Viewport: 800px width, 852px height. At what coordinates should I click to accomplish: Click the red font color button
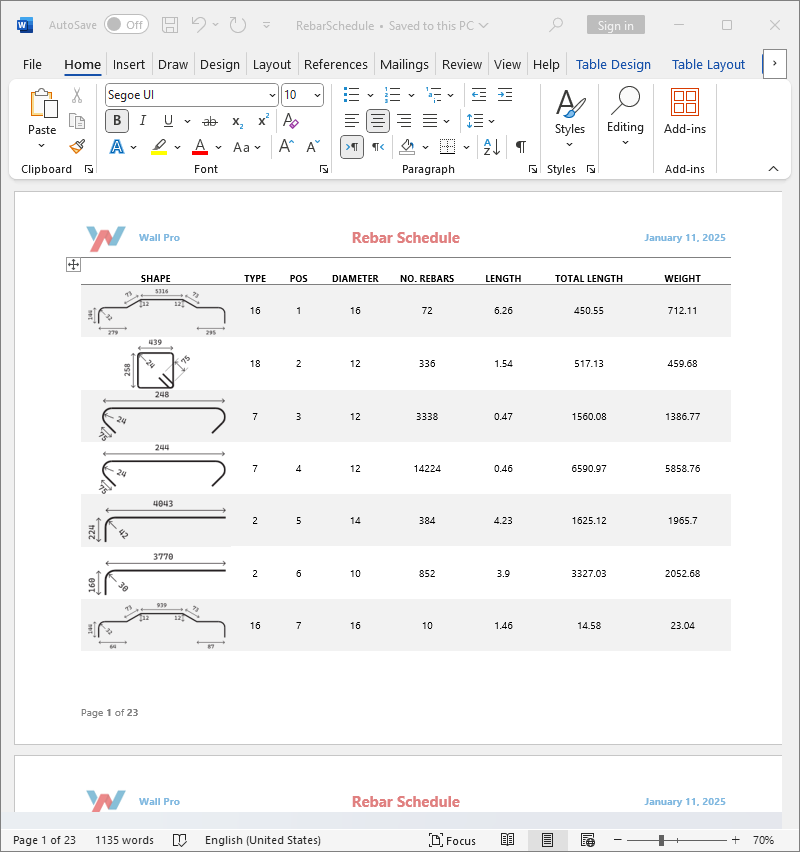pyautogui.click(x=200, y=147)
